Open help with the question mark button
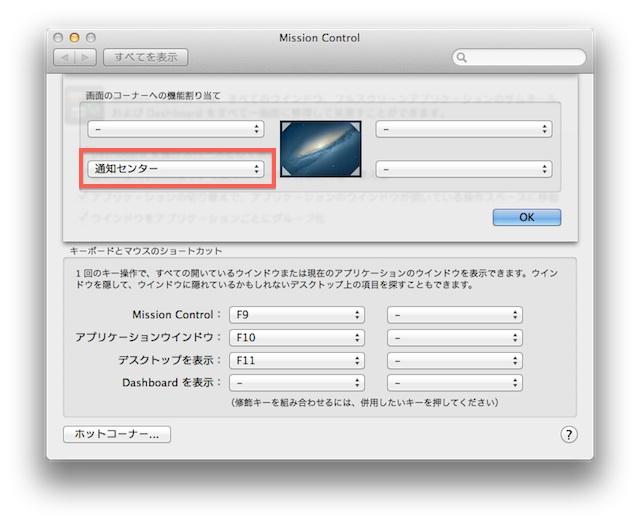The height and width of the screenshot is (524, 640). [x=569, y=435]
